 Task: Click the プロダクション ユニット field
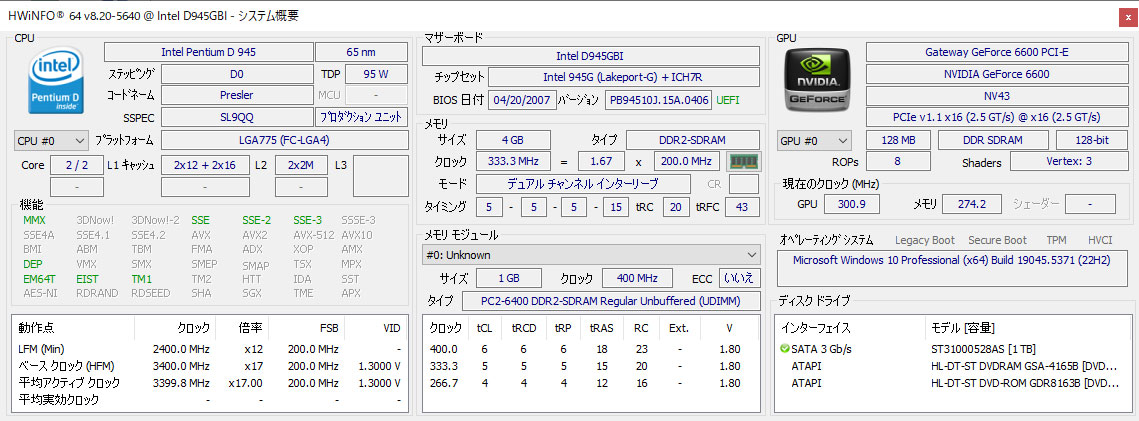(361, 117)
